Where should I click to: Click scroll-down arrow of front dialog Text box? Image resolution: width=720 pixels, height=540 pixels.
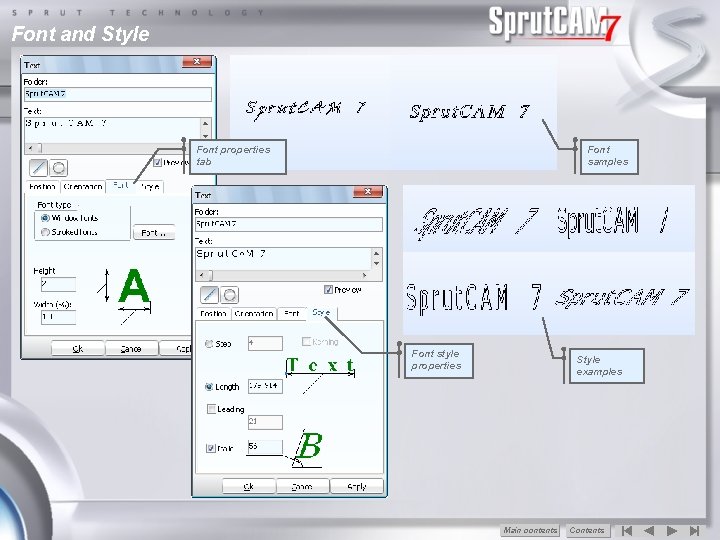(377, 264)
